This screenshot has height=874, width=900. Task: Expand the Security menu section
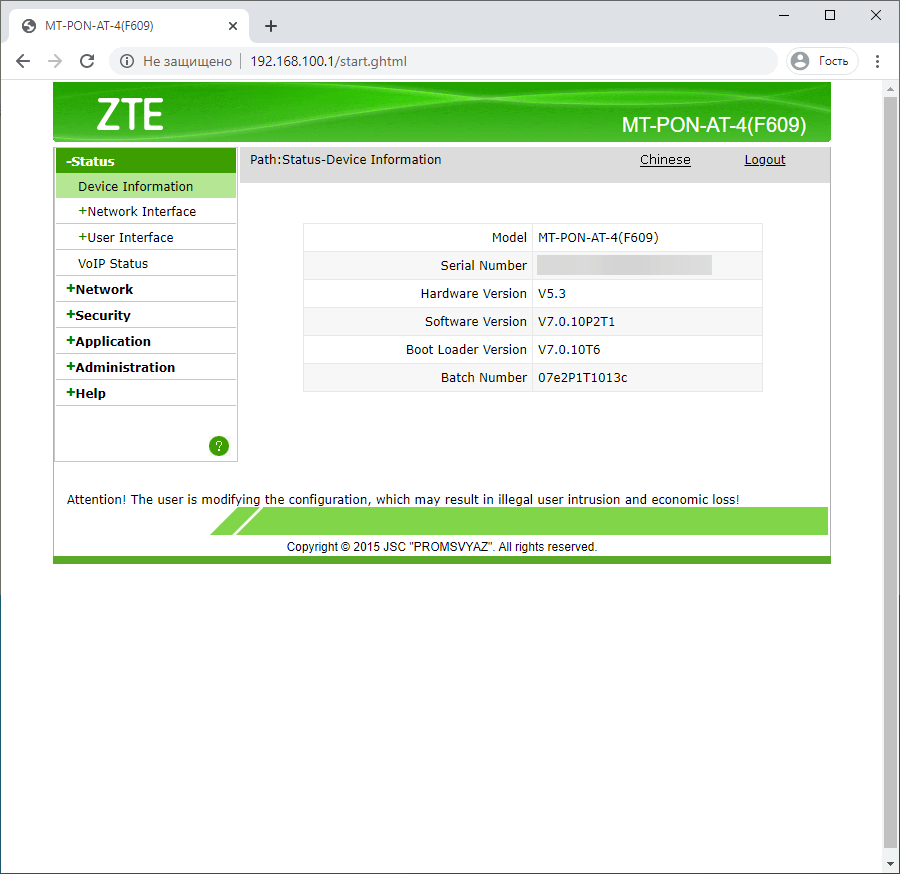103,314
